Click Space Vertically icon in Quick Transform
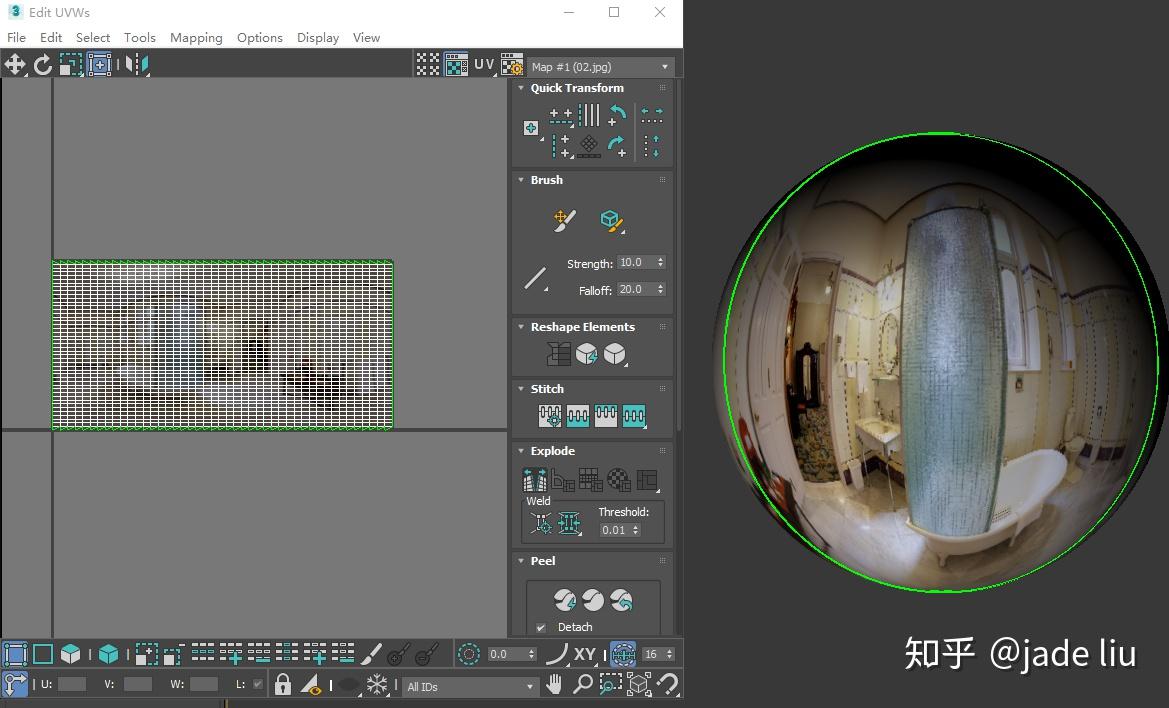The width and height of the screenshot is (1169, 708). [652, 145]
